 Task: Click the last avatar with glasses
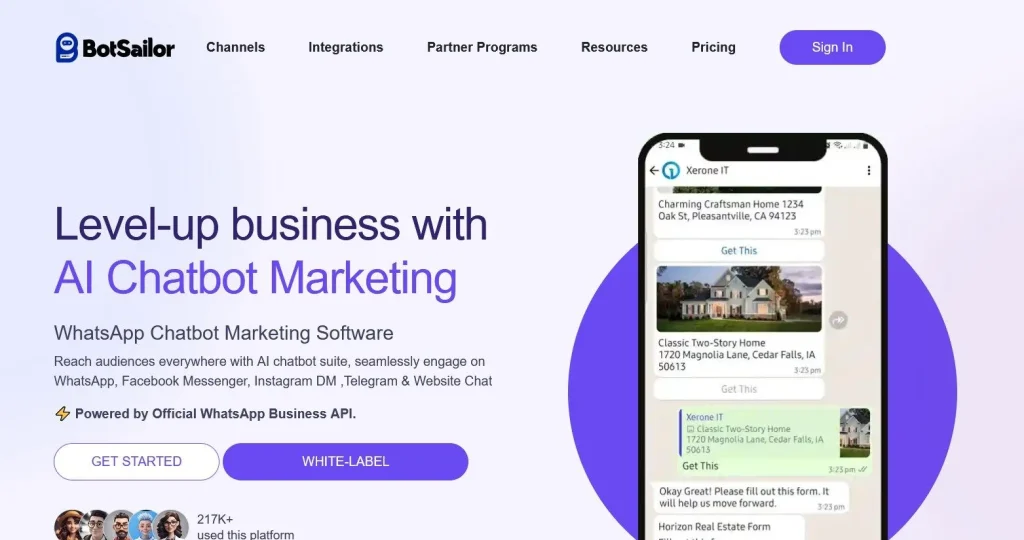(172, 525)
